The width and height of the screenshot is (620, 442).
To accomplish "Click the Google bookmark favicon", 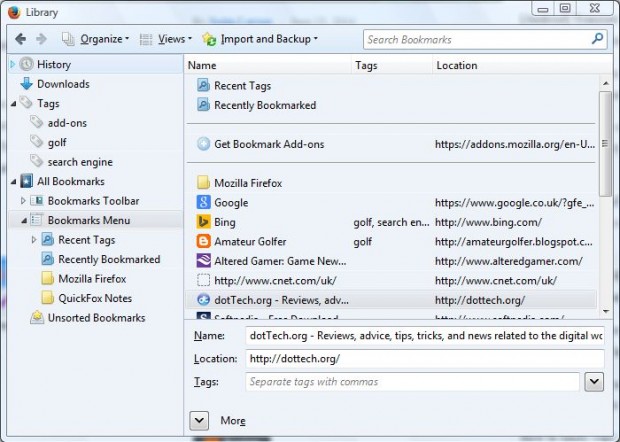I will click(x=203, y=202).
